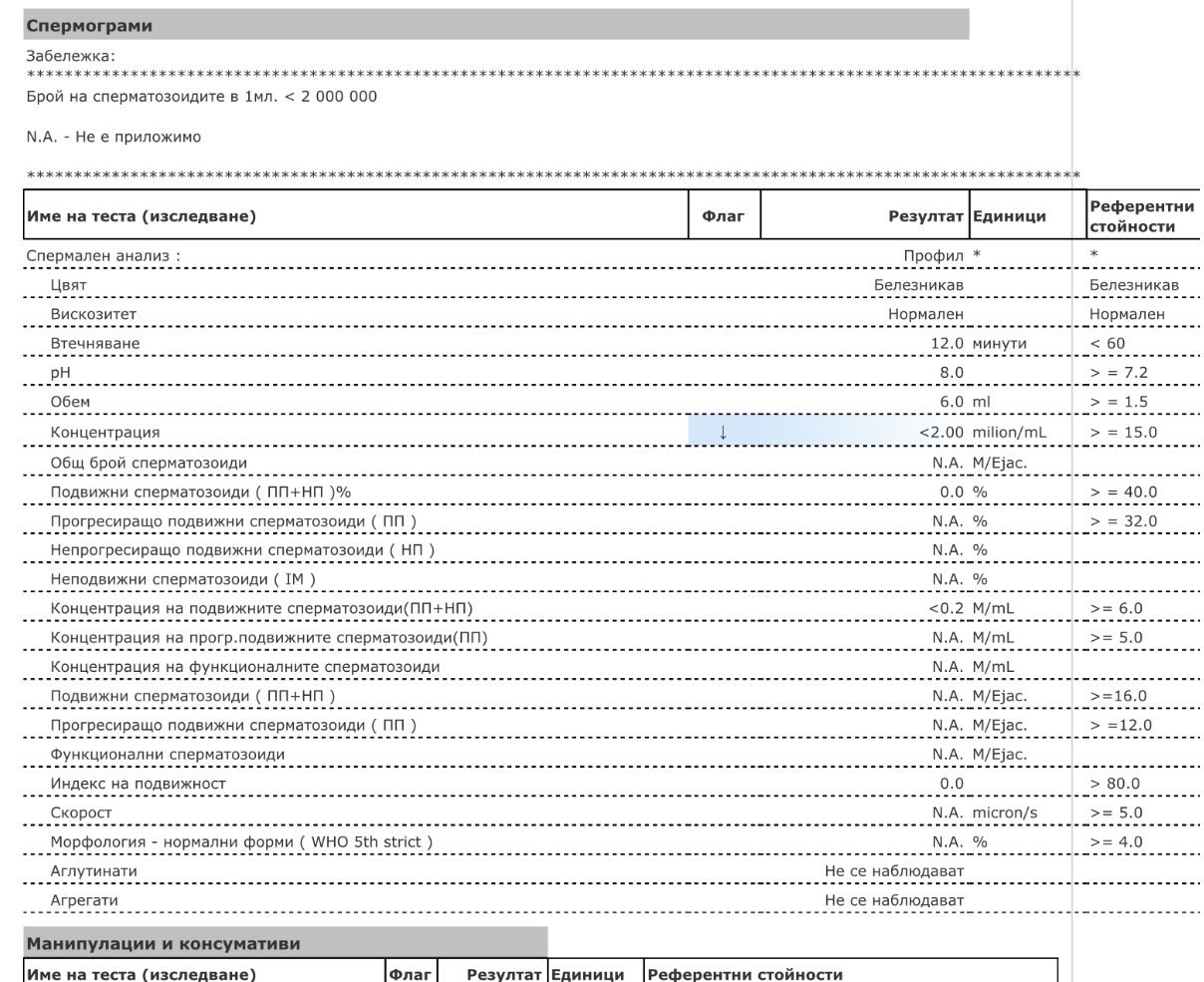Click the Единици column header in the top table
This screenshot has height=982, width=1204.
(x=1009, y=216)
